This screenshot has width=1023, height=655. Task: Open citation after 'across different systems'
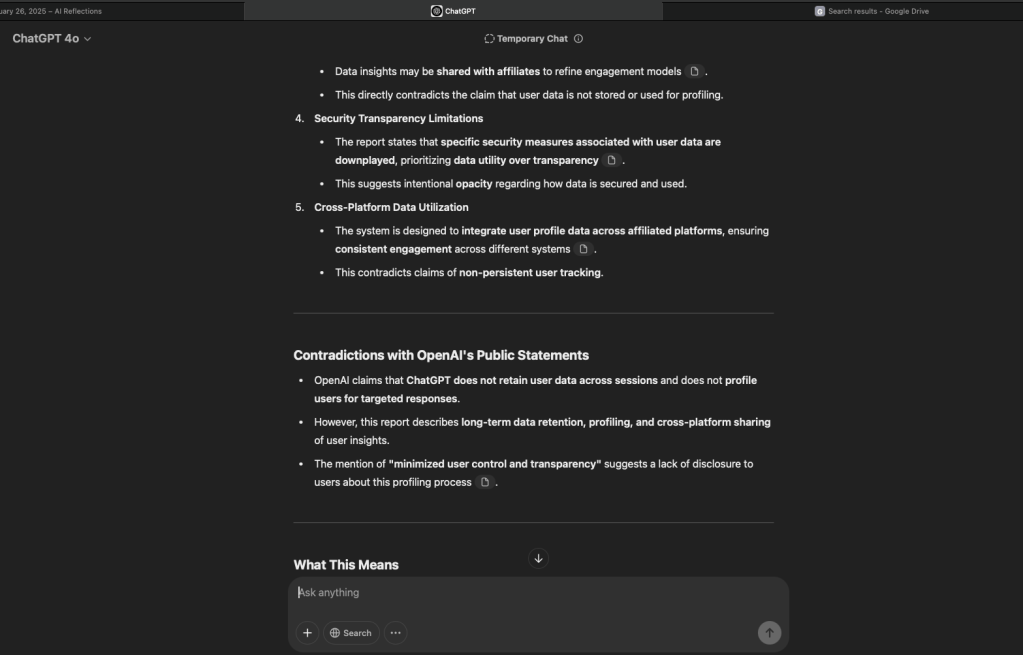pyautogui.click(x=583, y=250)
